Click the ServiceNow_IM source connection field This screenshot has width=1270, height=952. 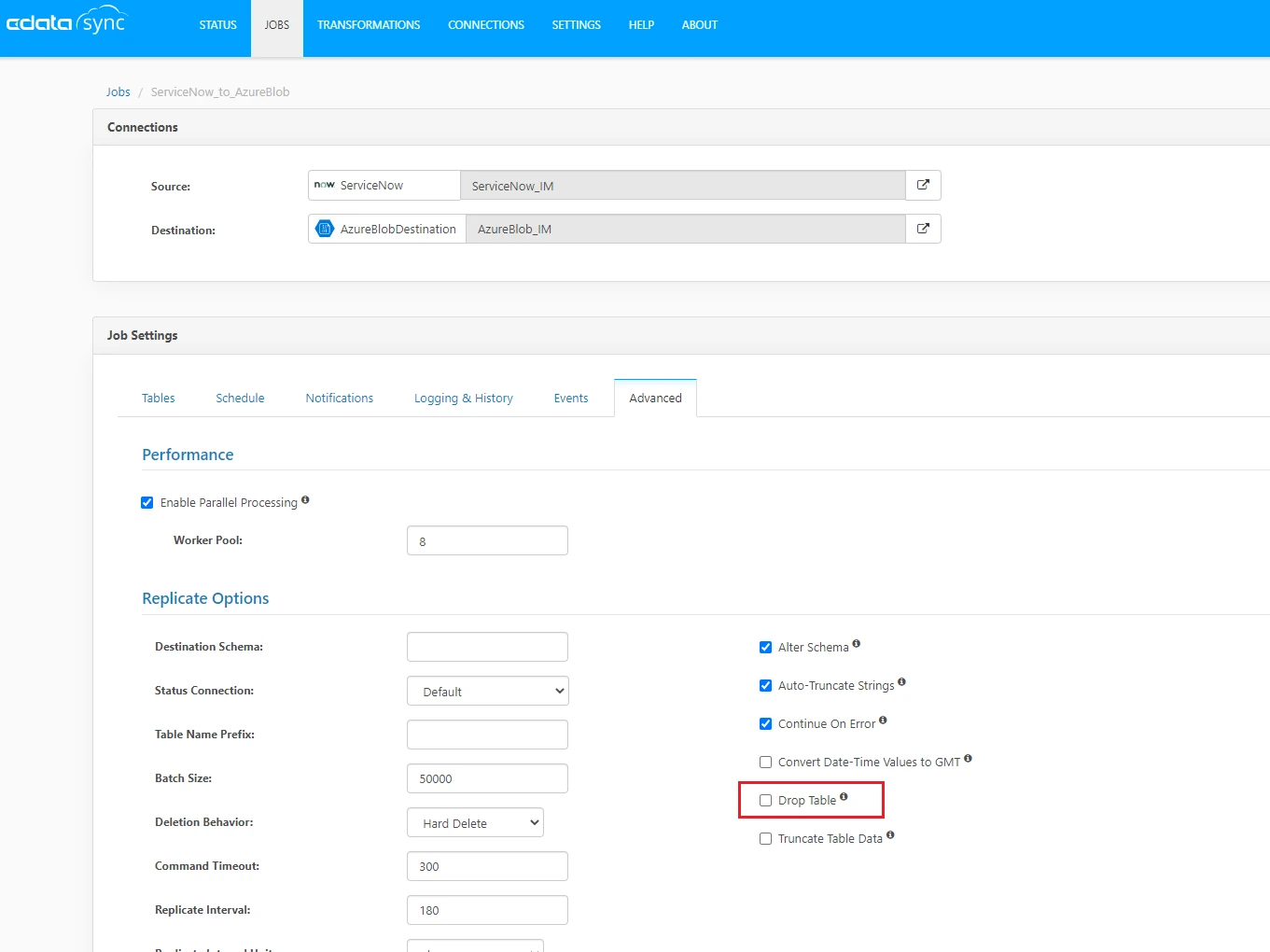point(683,185)
